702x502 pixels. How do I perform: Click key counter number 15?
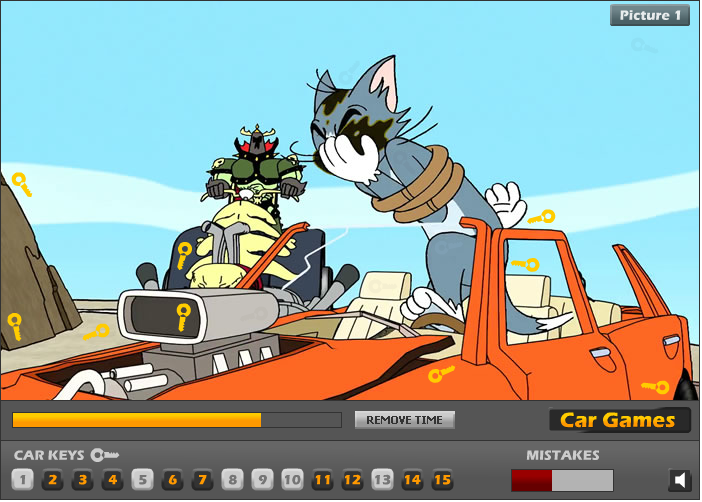click(x=442, y=480)
